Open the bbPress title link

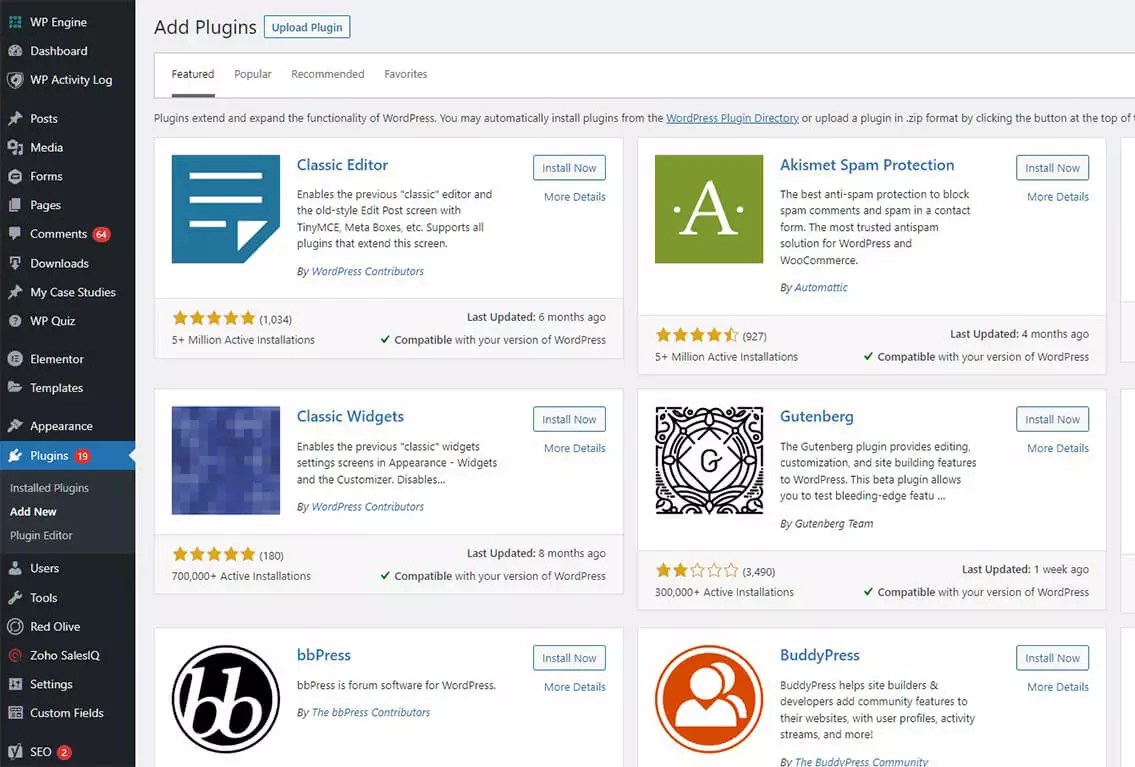(x=324, y=655)
